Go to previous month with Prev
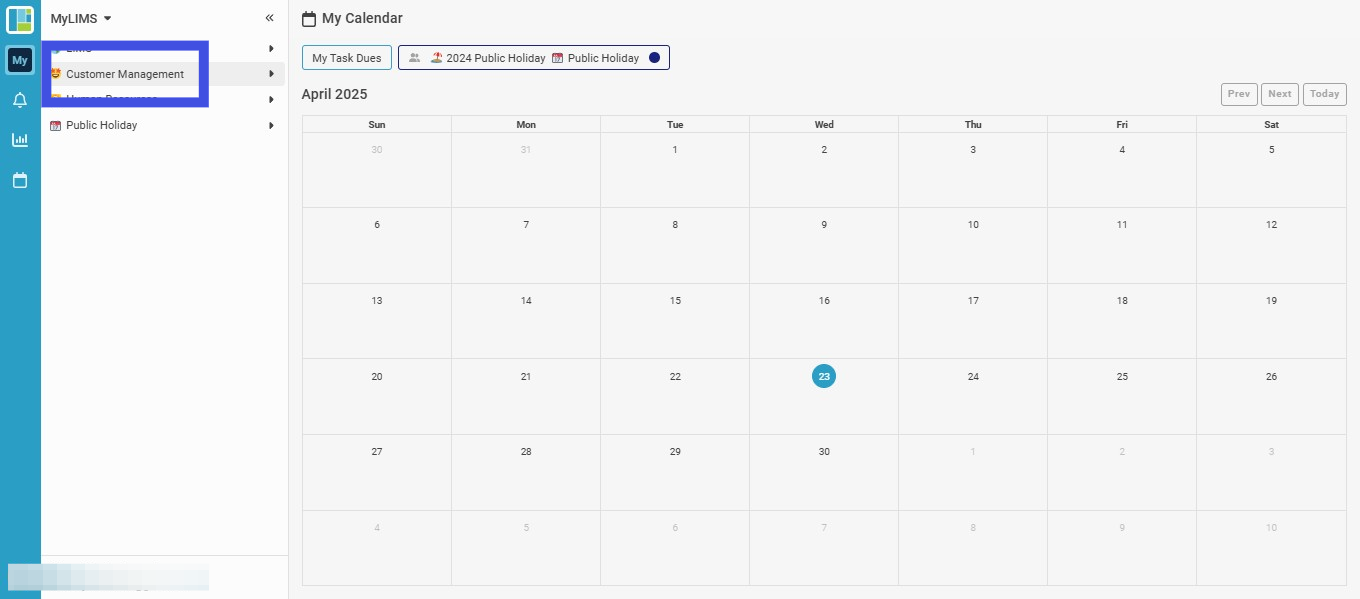This screenshot has width=1360, height=599. [x=1239, y=94]
